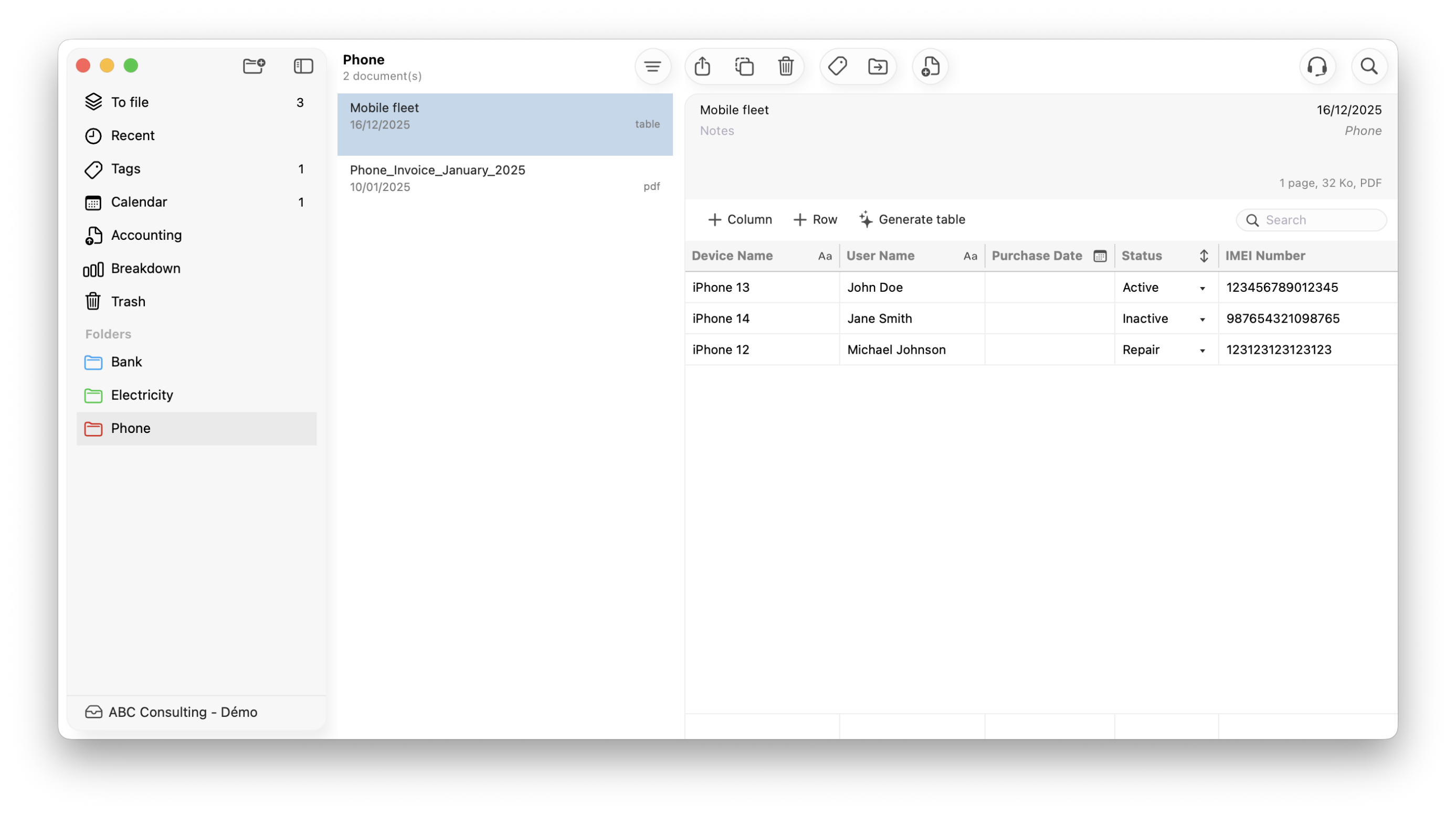Screen dimensions: 1456x816
Task: Open the Inactive status dropdown for iPhone 14
Action: 1202,319
